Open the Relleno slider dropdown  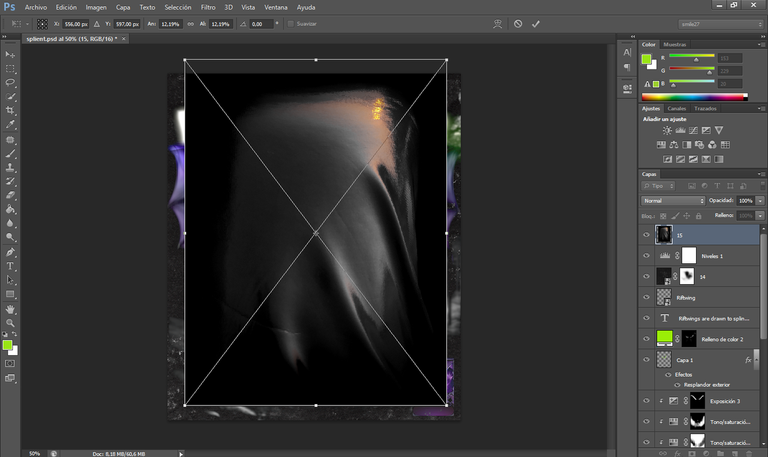760,216
